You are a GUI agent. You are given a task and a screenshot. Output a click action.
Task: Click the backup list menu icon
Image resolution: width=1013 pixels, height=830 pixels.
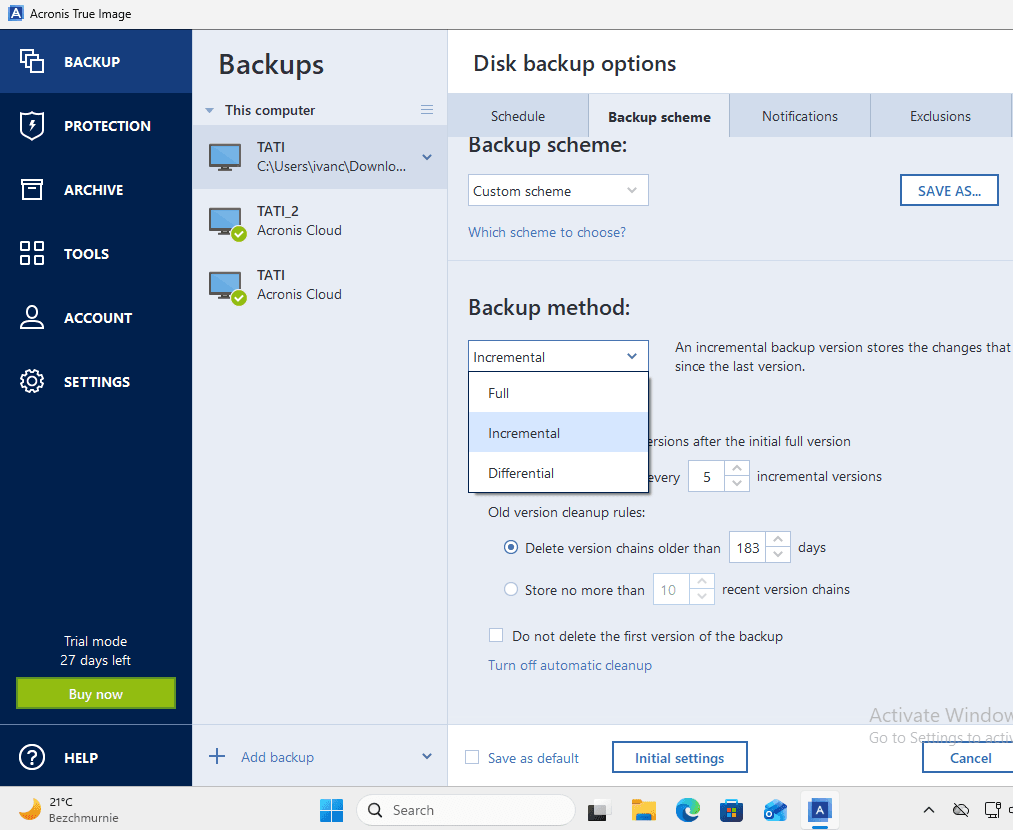[427, 110]
